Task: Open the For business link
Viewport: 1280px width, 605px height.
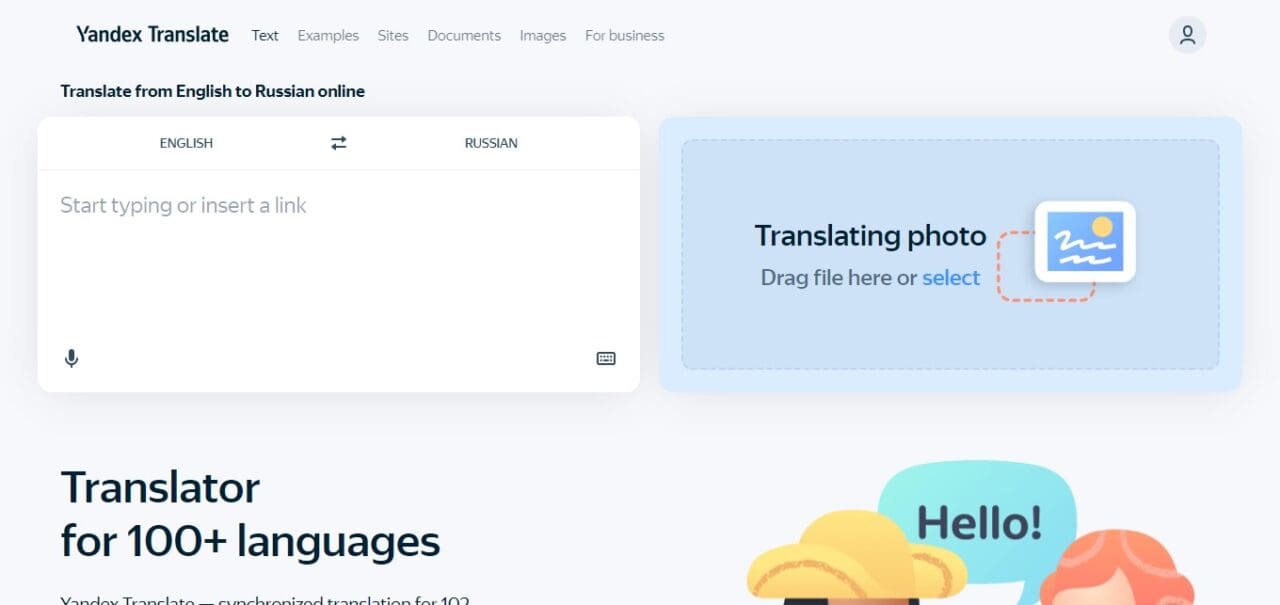Action: (x=625, y=35)
